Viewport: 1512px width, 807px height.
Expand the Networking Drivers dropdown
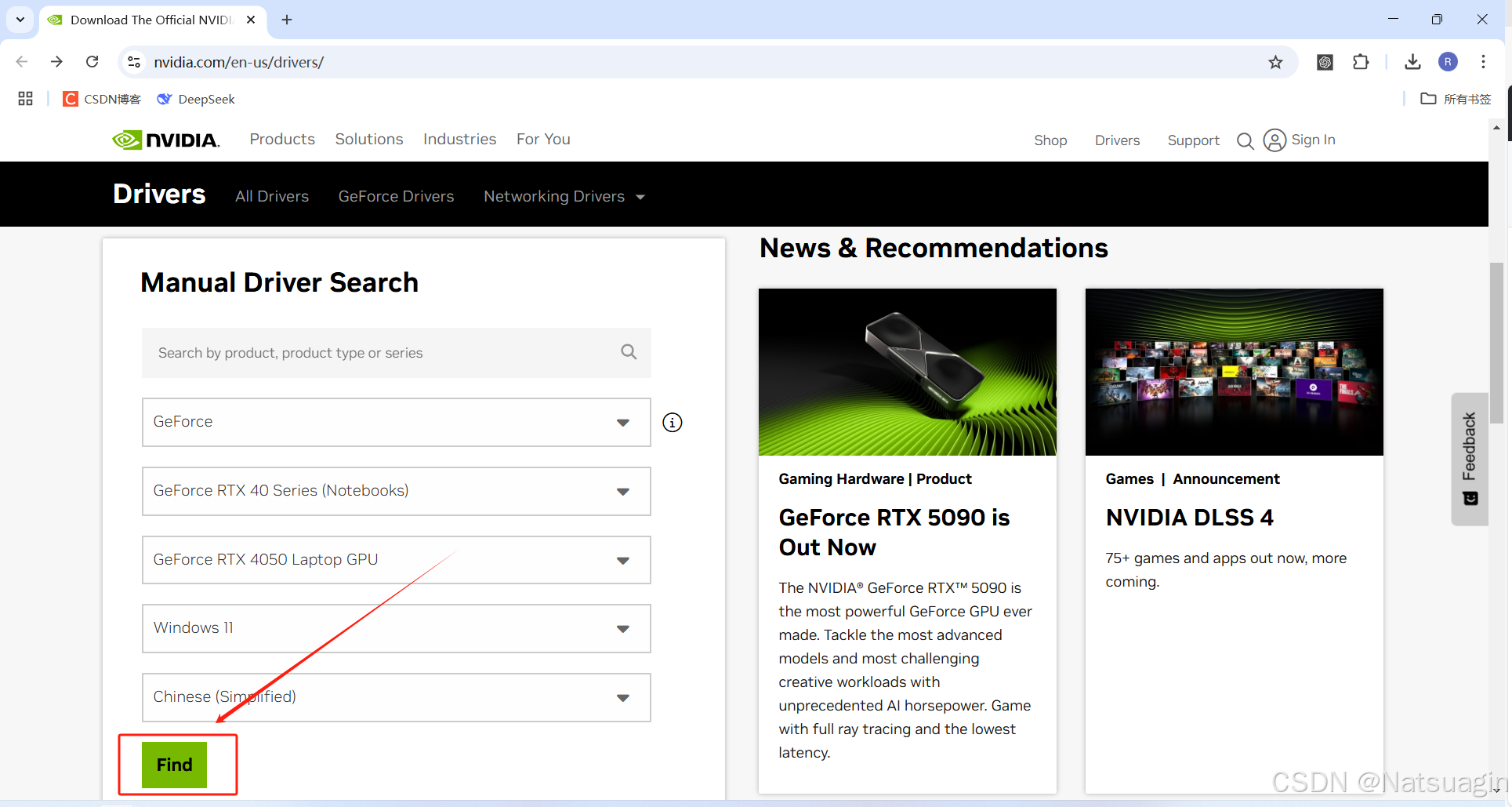[564, 196]
